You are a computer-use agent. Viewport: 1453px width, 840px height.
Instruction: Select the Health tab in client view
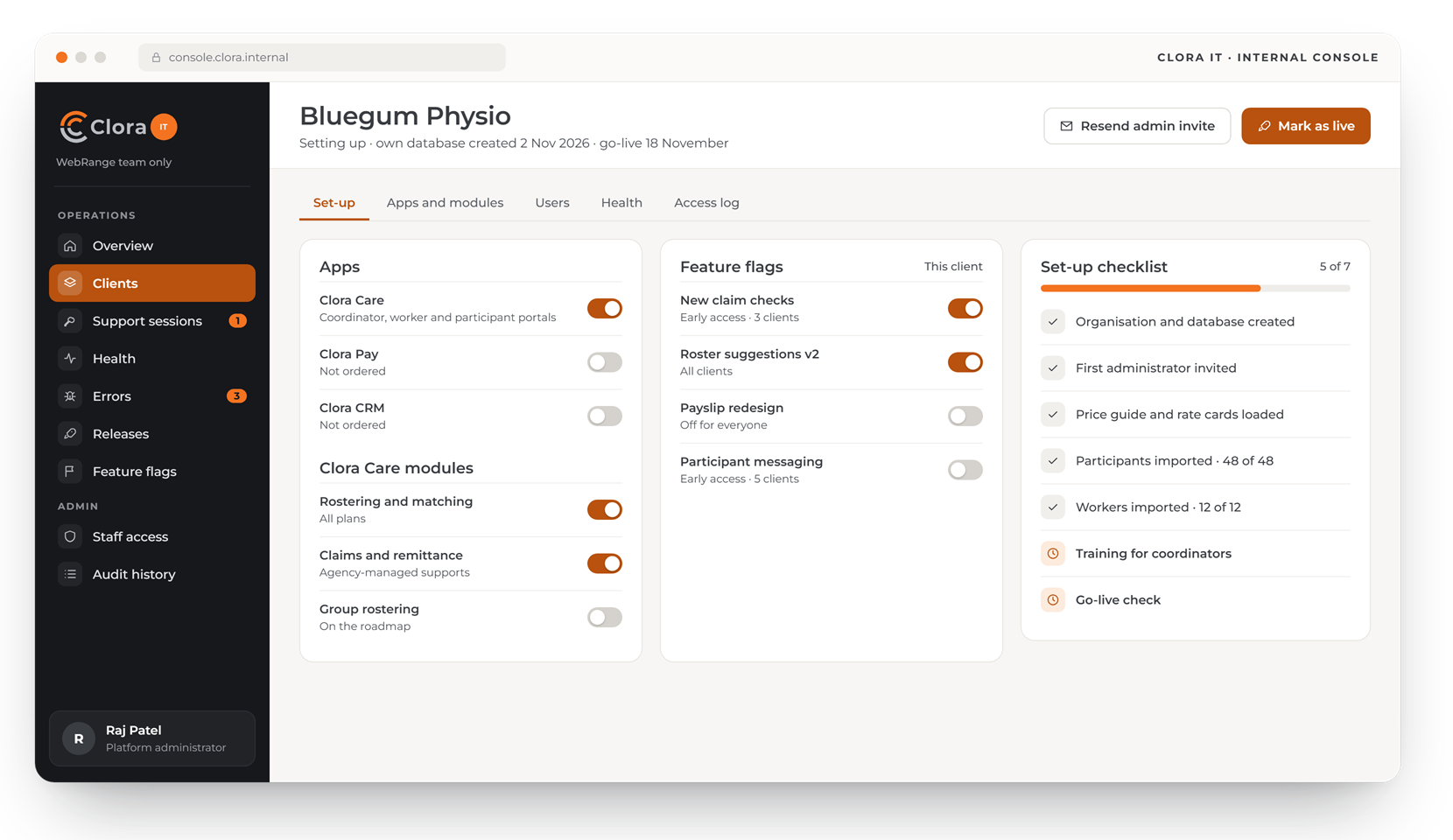(x=621, y=203)
